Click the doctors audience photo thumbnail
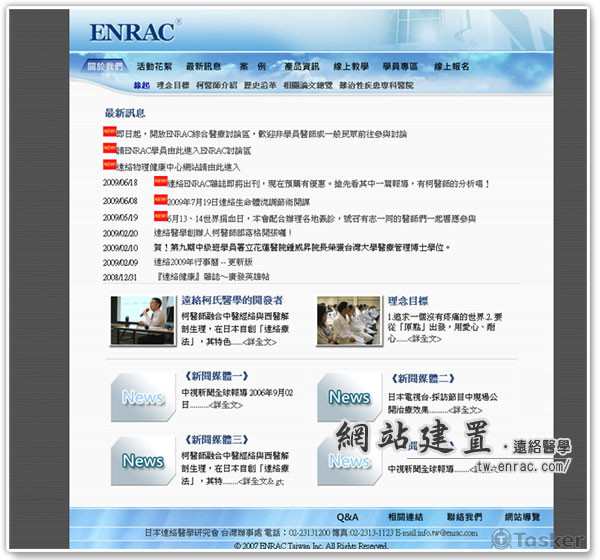 tap(349, 321)
